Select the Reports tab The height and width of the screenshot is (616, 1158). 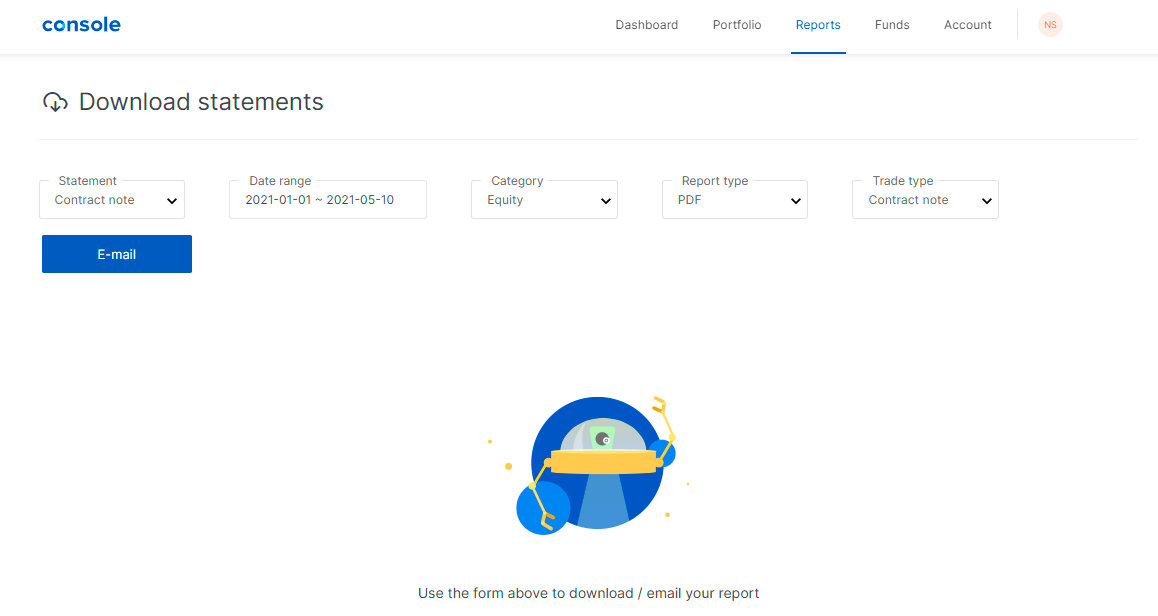pos(818,24)
